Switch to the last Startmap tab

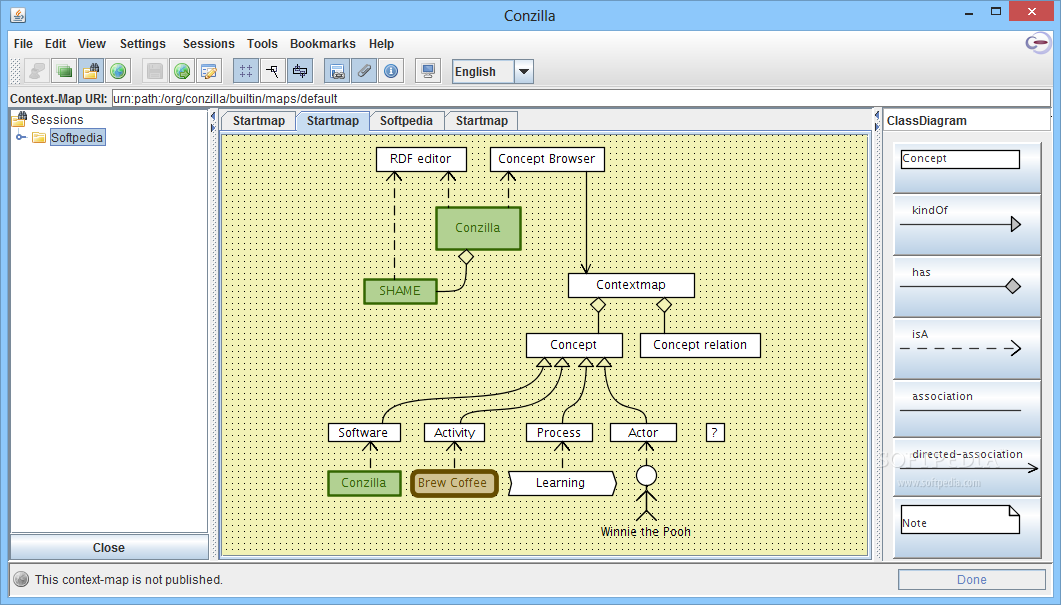click(482, 120)
